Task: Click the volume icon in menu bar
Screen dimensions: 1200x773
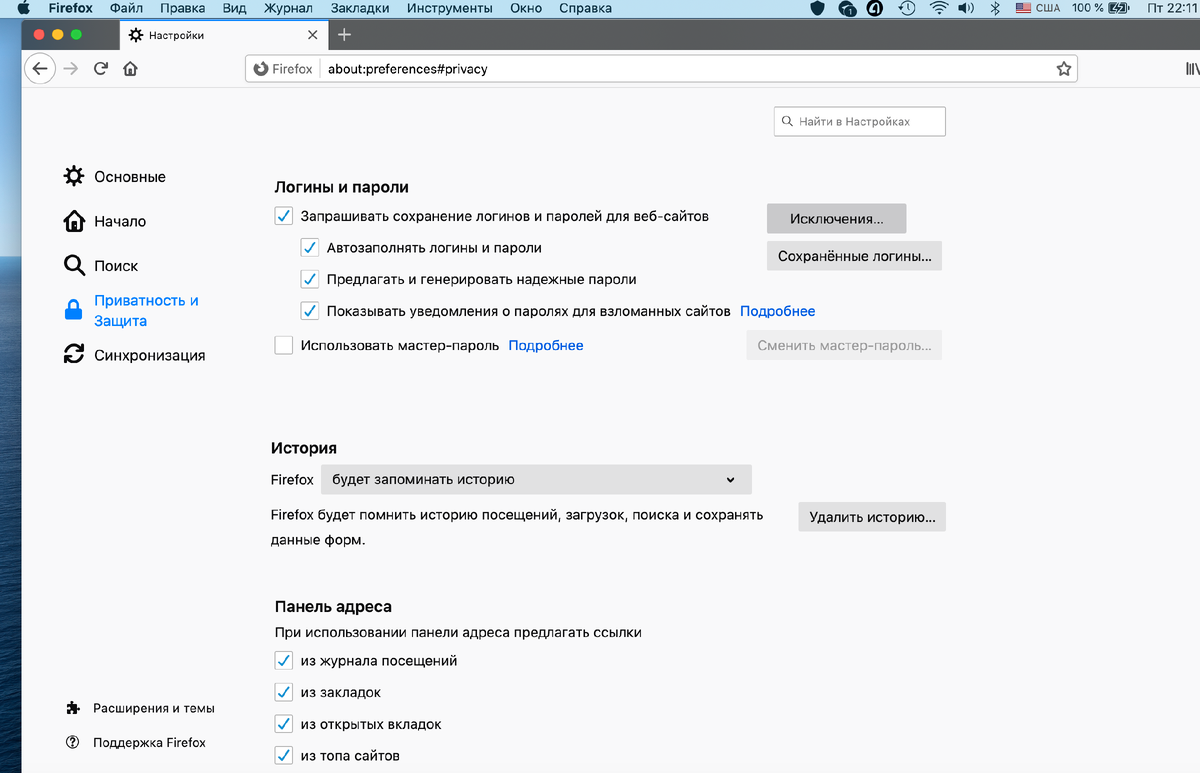Action: 966,8
